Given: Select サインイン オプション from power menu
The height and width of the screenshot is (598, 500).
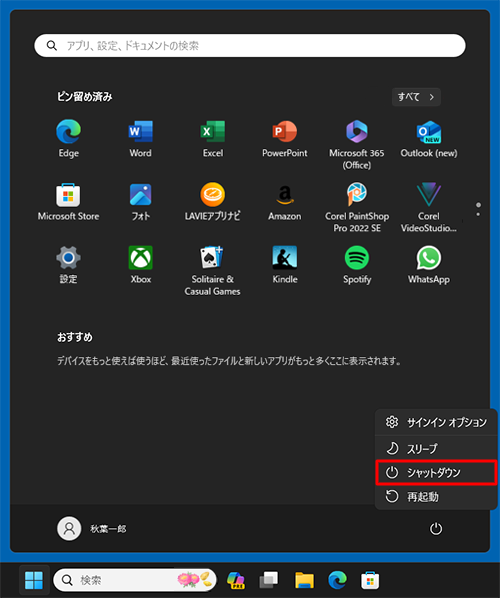Looking at the screenshot, I should [x=436, y=422].
